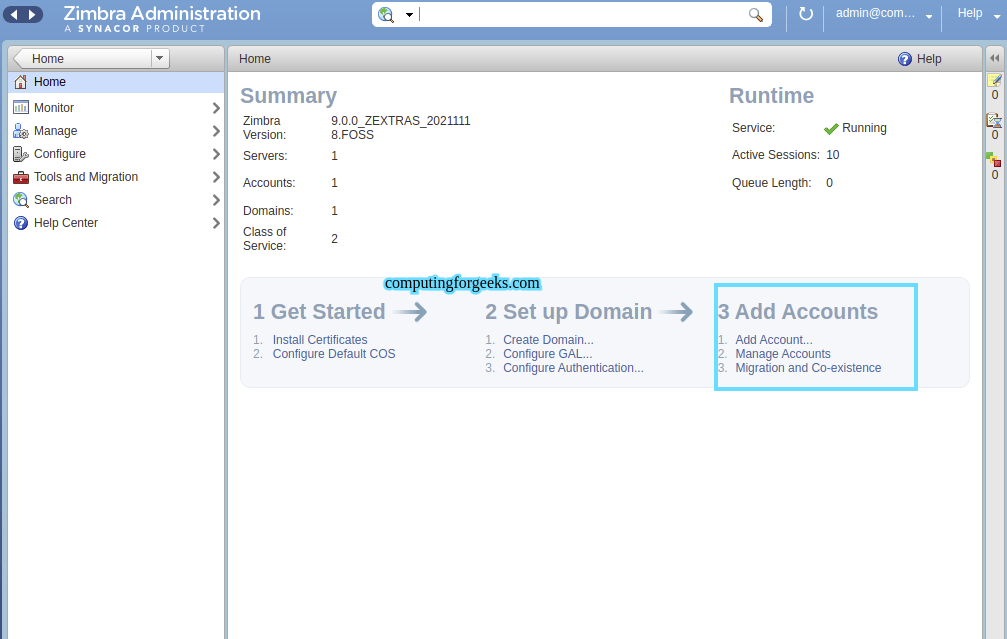The width and height of the screenshot is (1007, 639).
Task: Click the Add Account... link
Action: point(774,340)
